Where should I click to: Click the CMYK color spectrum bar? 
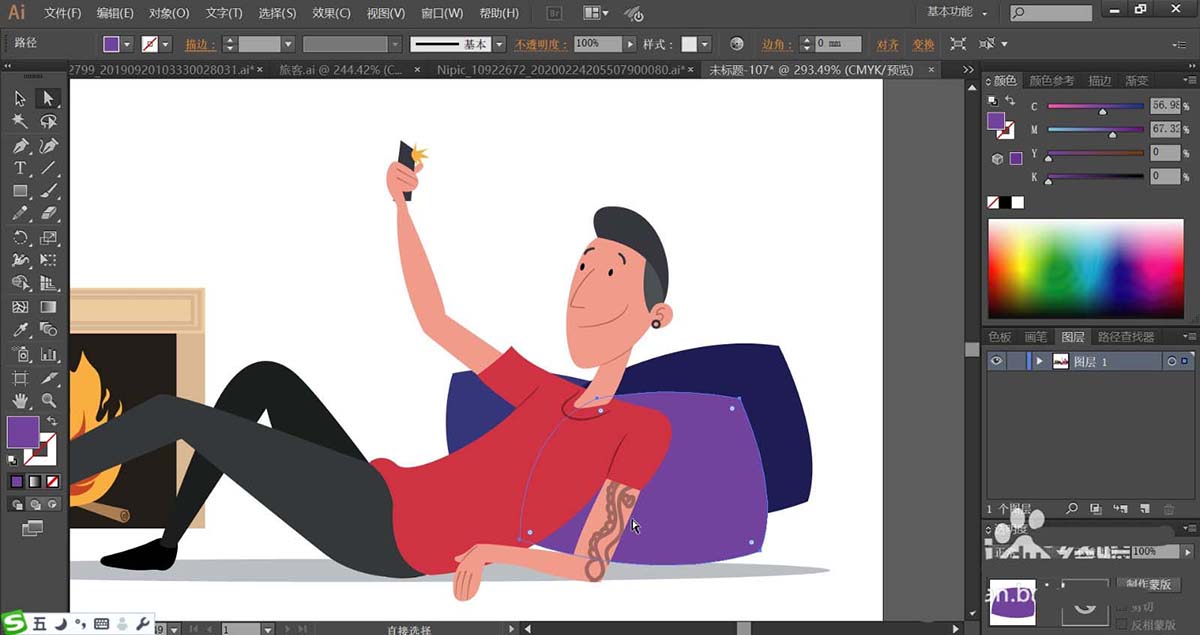(x=1085, y=267)
